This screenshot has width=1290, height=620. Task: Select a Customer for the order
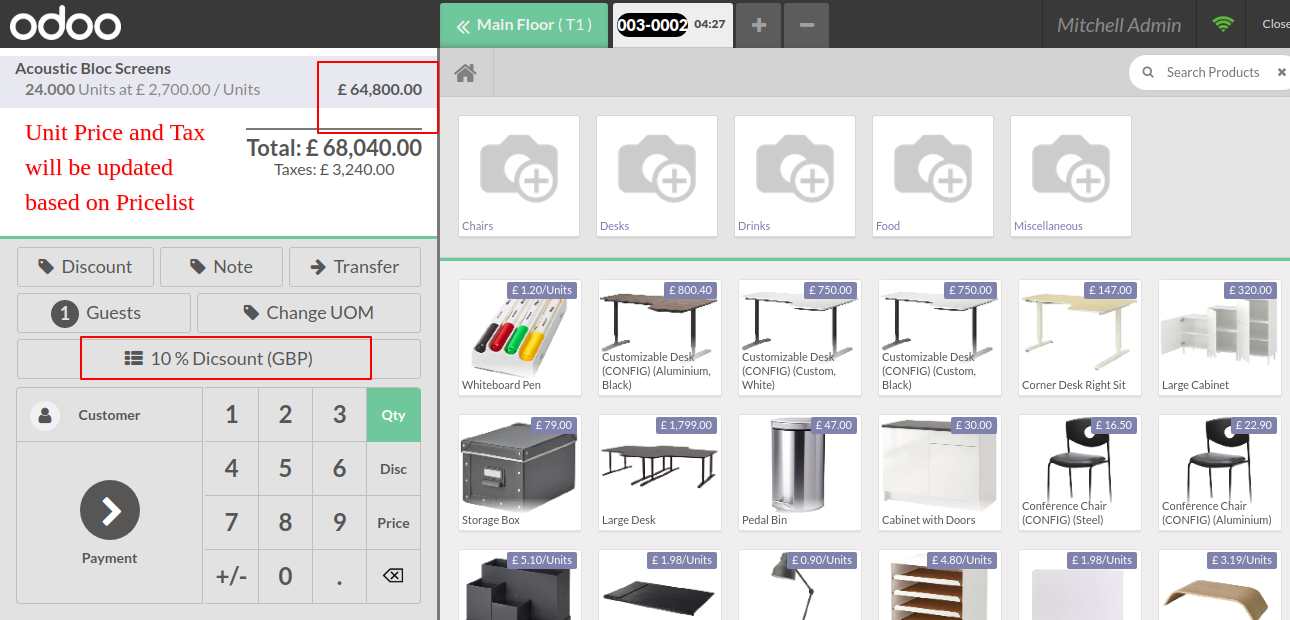point(110,415)
